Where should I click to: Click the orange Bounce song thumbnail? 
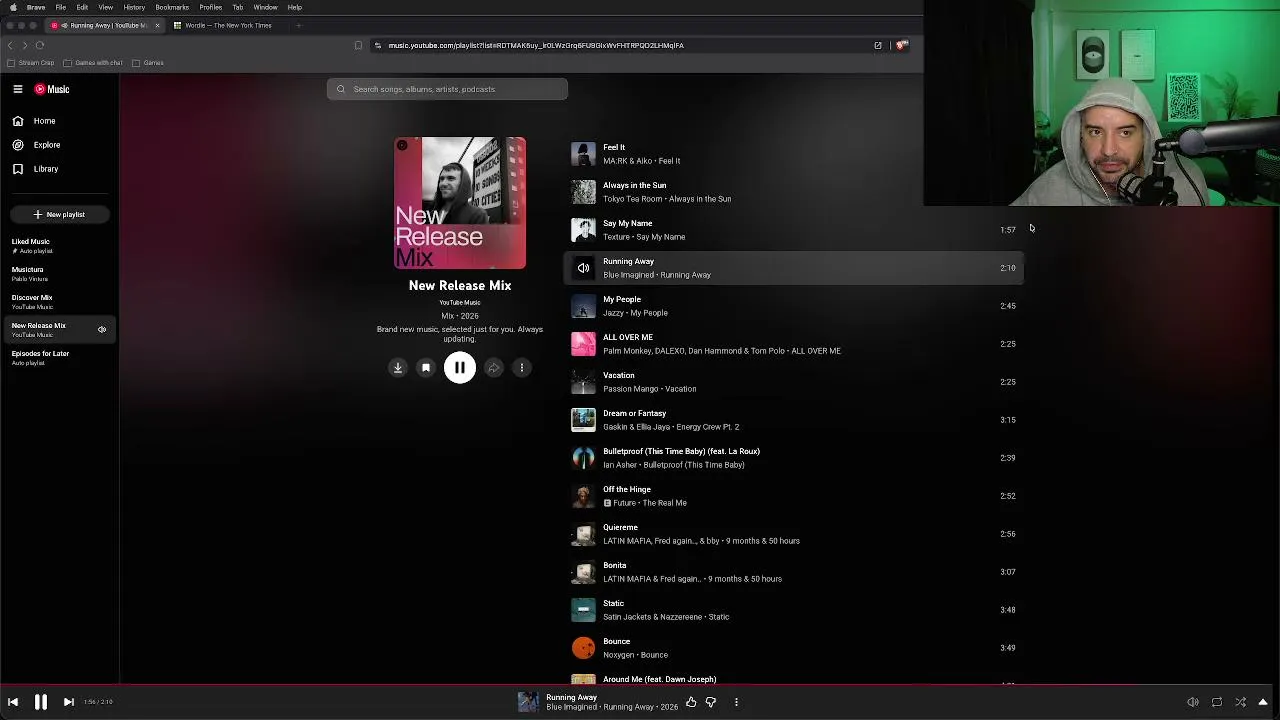[x=583, y=648]
